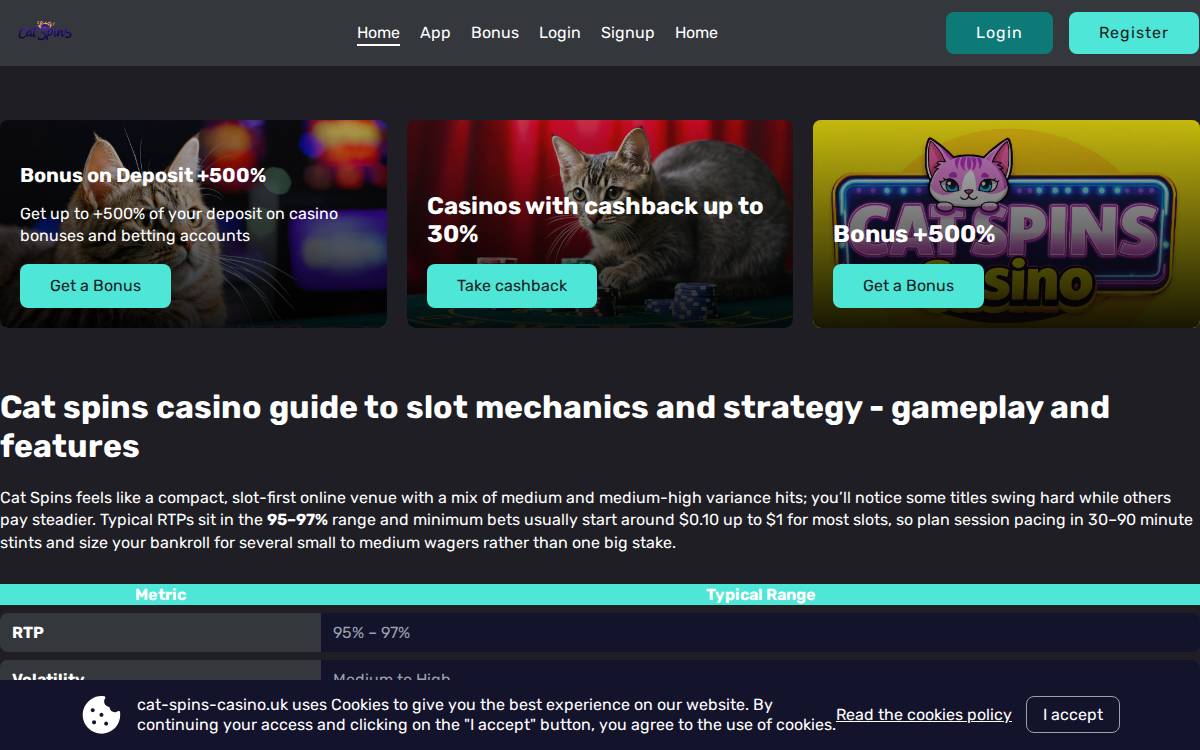Viewport: 1200px width, 750px height.
Task: Click the deposit bonus description text
Action: 179,225
